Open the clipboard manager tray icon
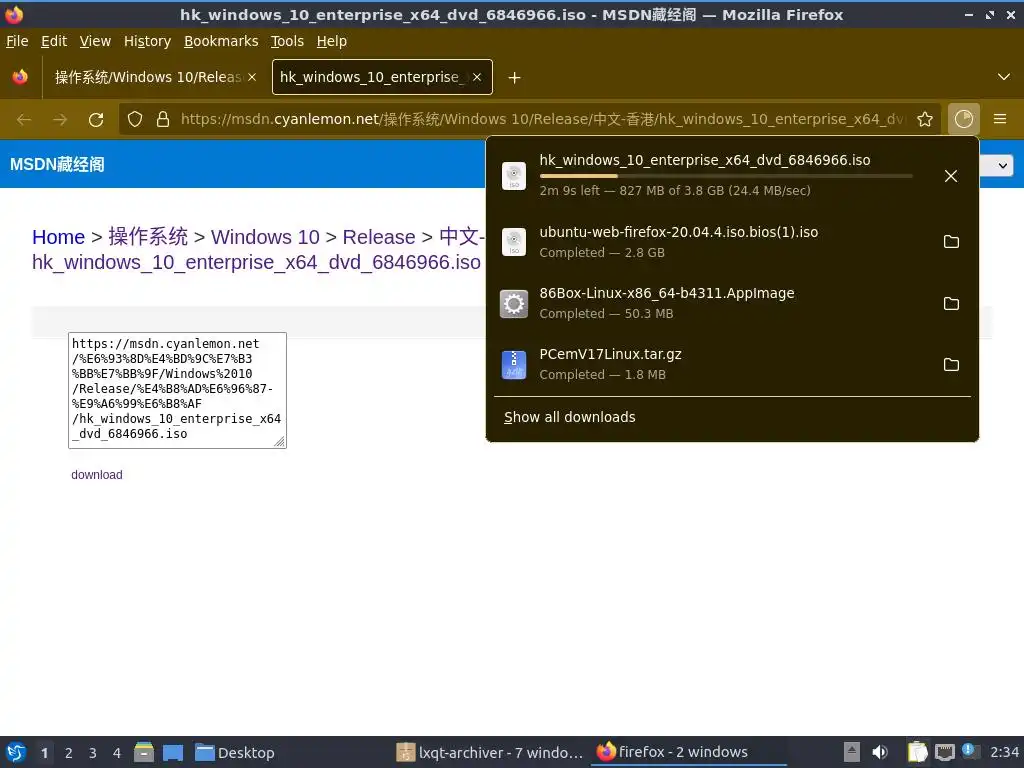The image size is (1024, 768). point(918,752)
